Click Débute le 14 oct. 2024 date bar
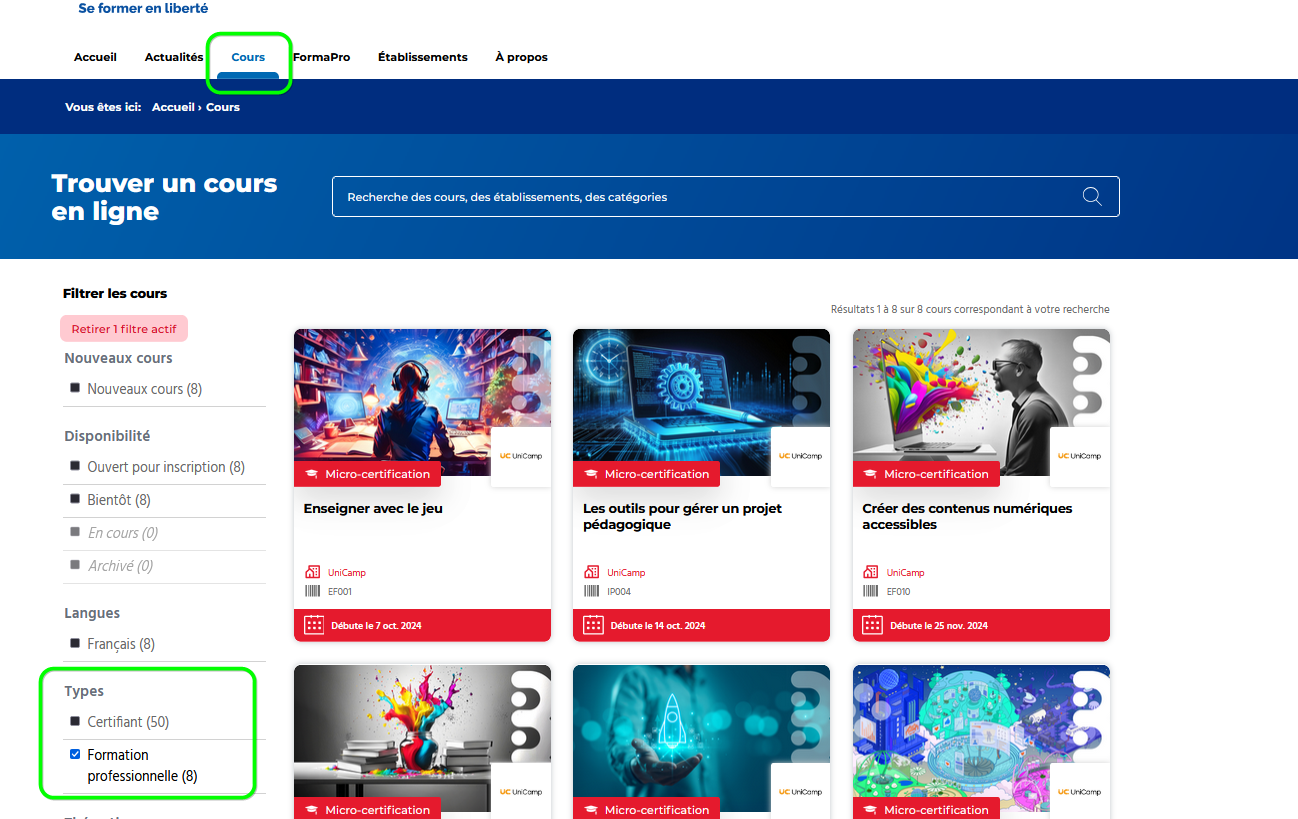This screenshot has height=819, width=1298. (701, 625)
